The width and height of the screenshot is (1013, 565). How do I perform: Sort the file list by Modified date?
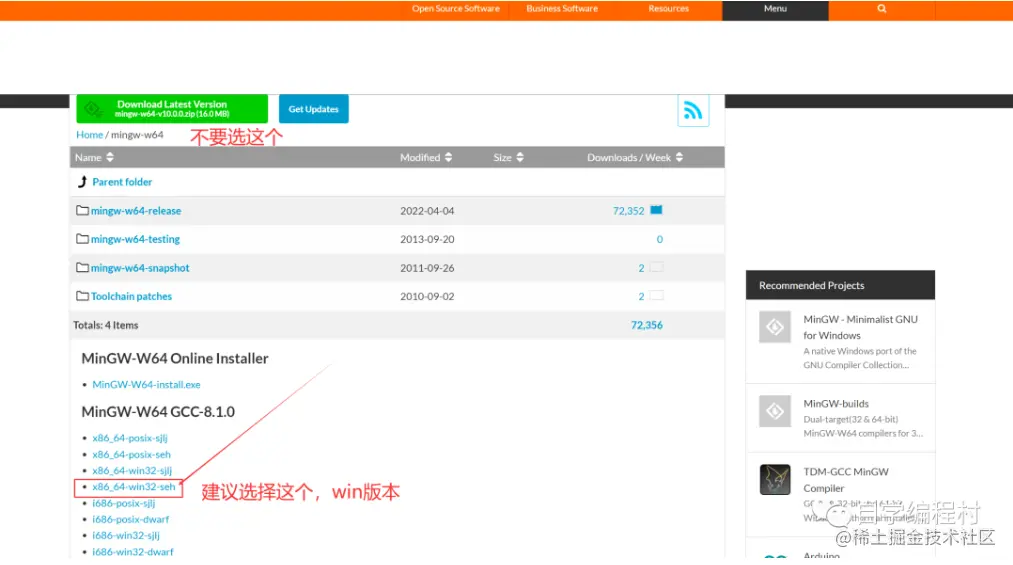[x=426, y=157]
